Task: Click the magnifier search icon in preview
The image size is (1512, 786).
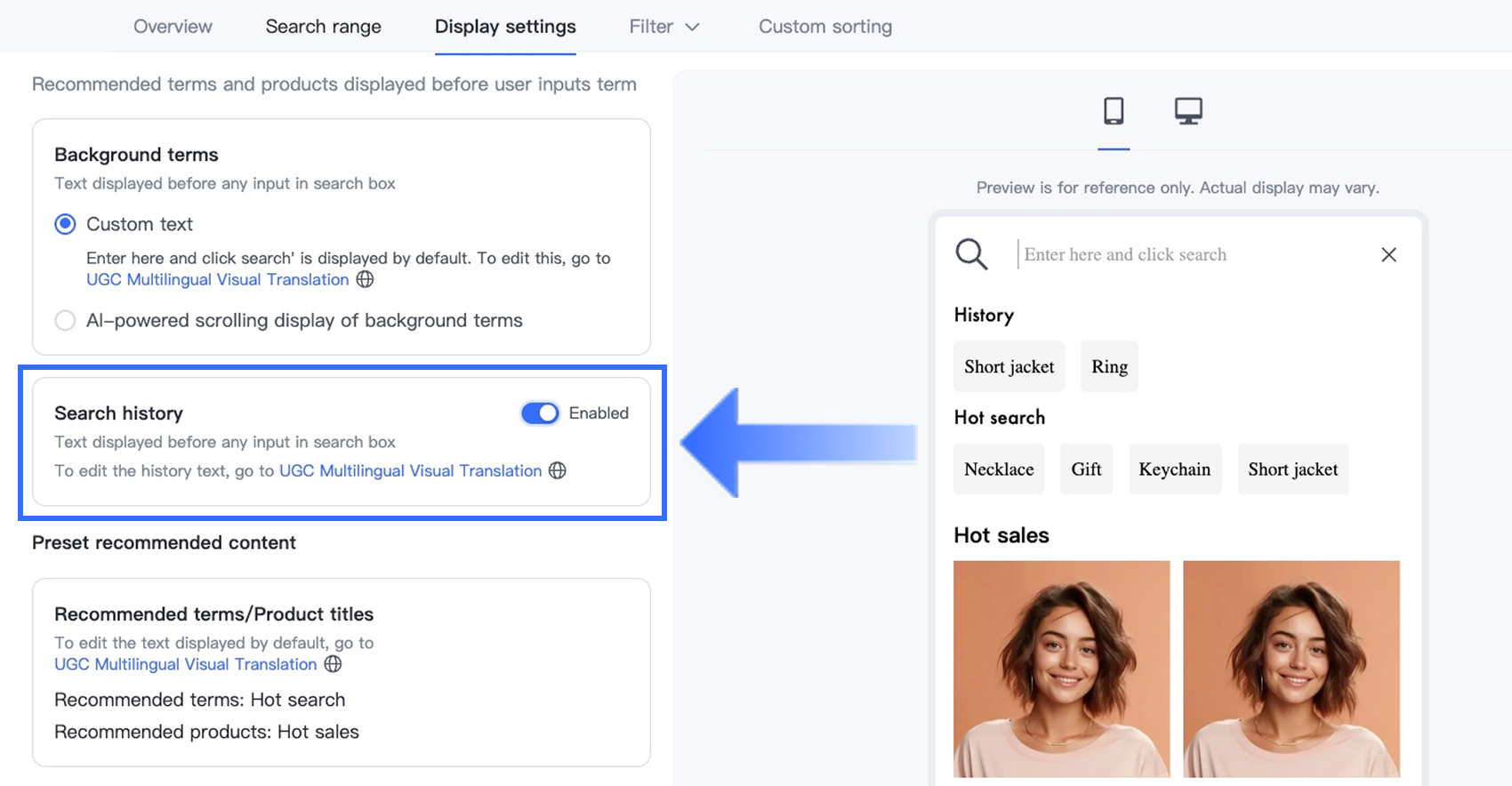Action: (x=971, y=254)
